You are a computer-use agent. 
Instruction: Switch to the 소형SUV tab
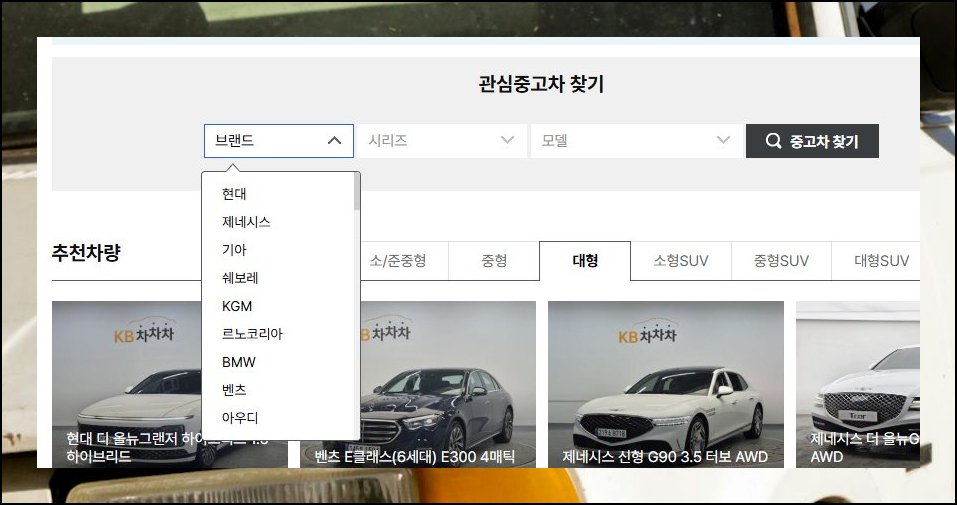(681, 261)
